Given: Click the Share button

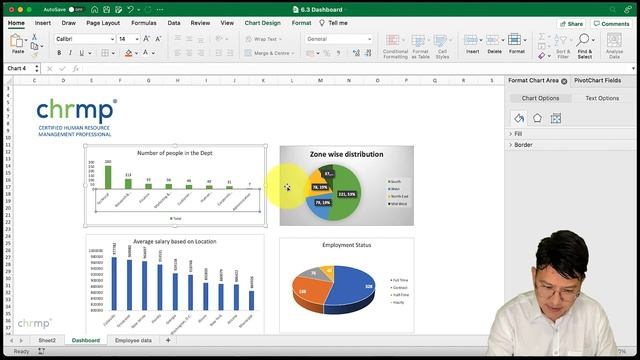Looking at the screenshot, I should [x=571, y=24].
